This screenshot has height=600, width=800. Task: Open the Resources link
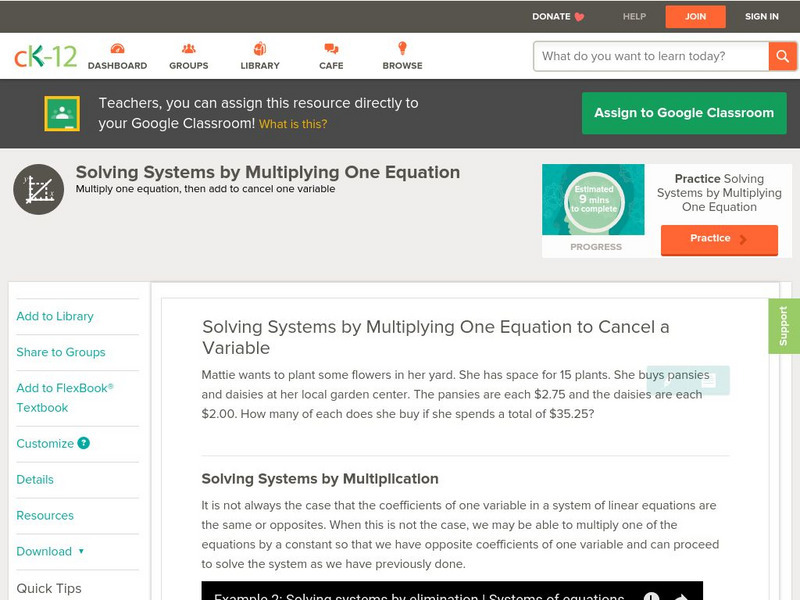[x=45, y=515]
